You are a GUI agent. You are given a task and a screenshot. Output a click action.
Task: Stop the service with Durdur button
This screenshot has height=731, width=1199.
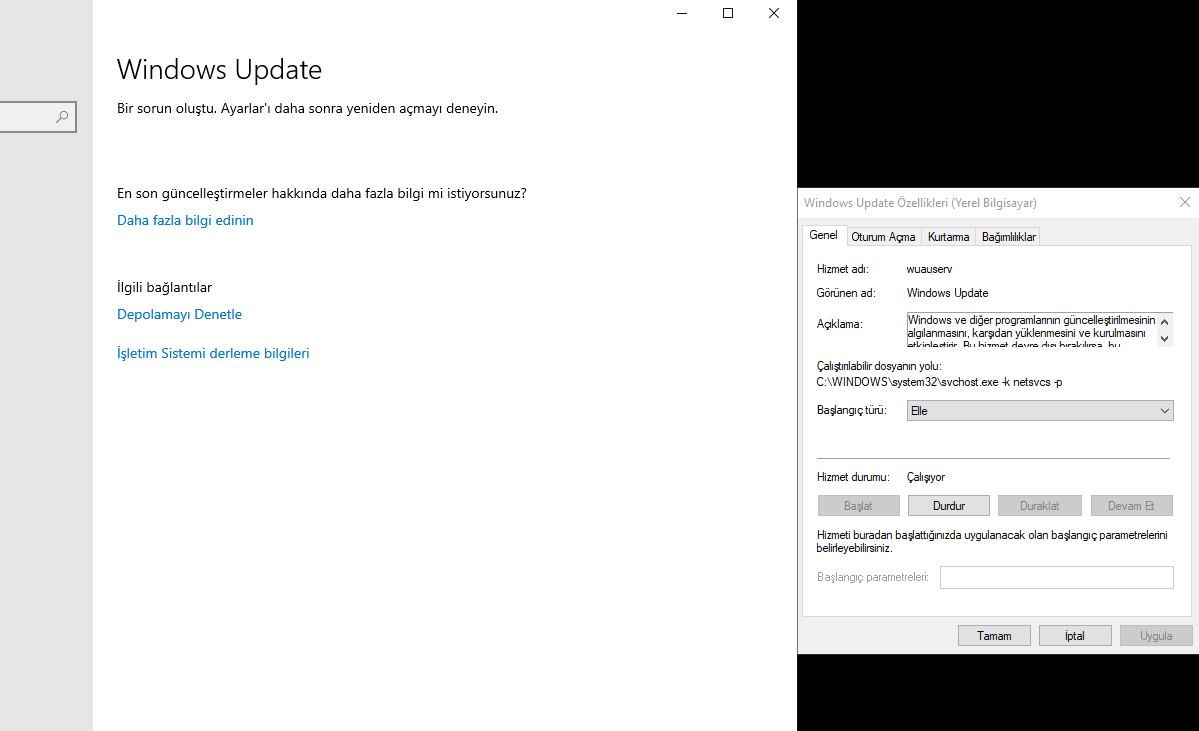(x=949, y=505)
